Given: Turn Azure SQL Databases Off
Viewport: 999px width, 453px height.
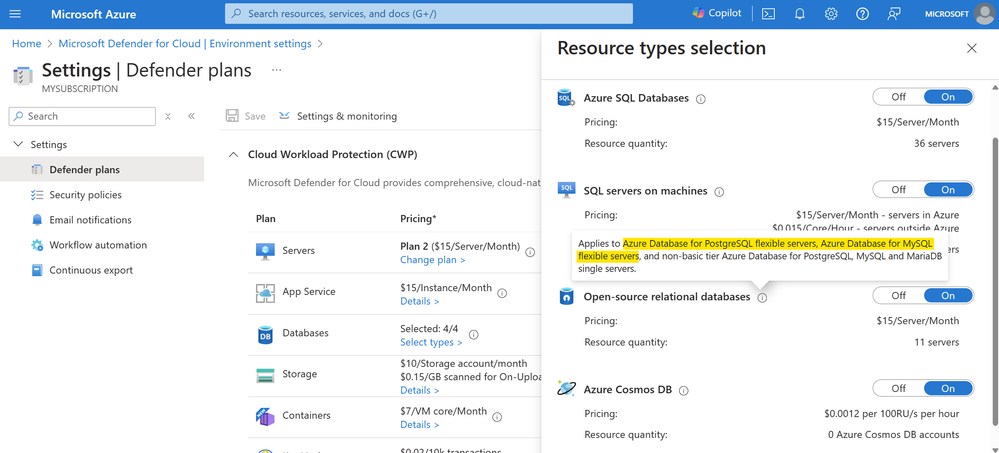Looking at the screenshot, I should 898,97.
